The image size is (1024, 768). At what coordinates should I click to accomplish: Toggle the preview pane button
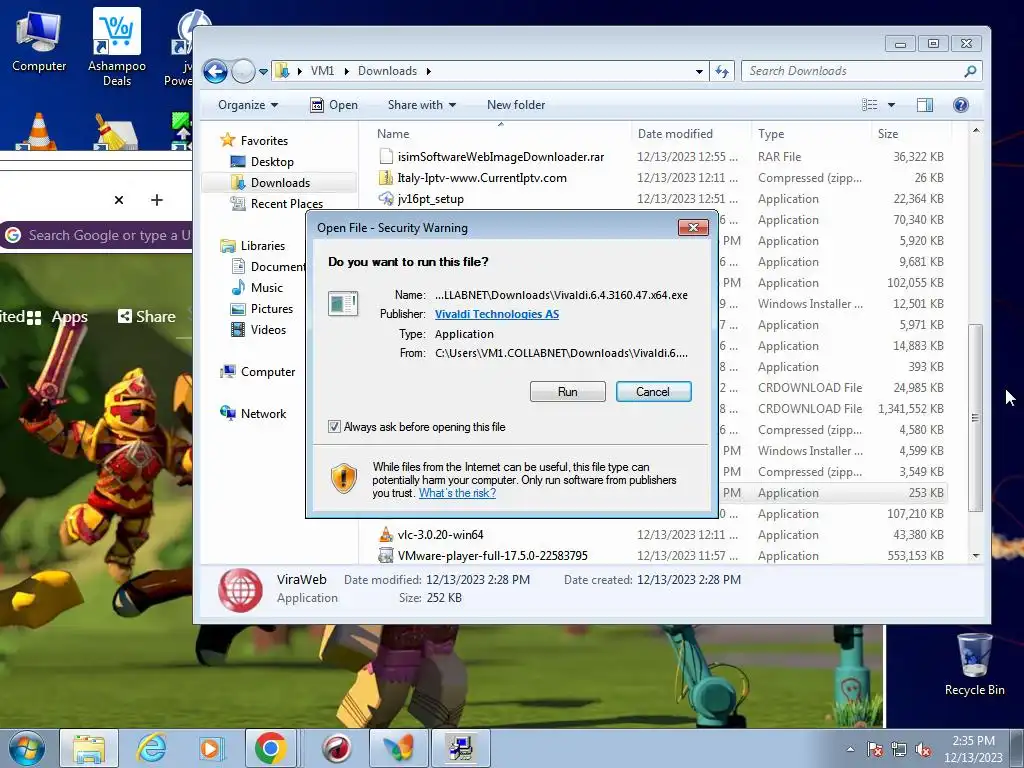click(x=925, y=105)
